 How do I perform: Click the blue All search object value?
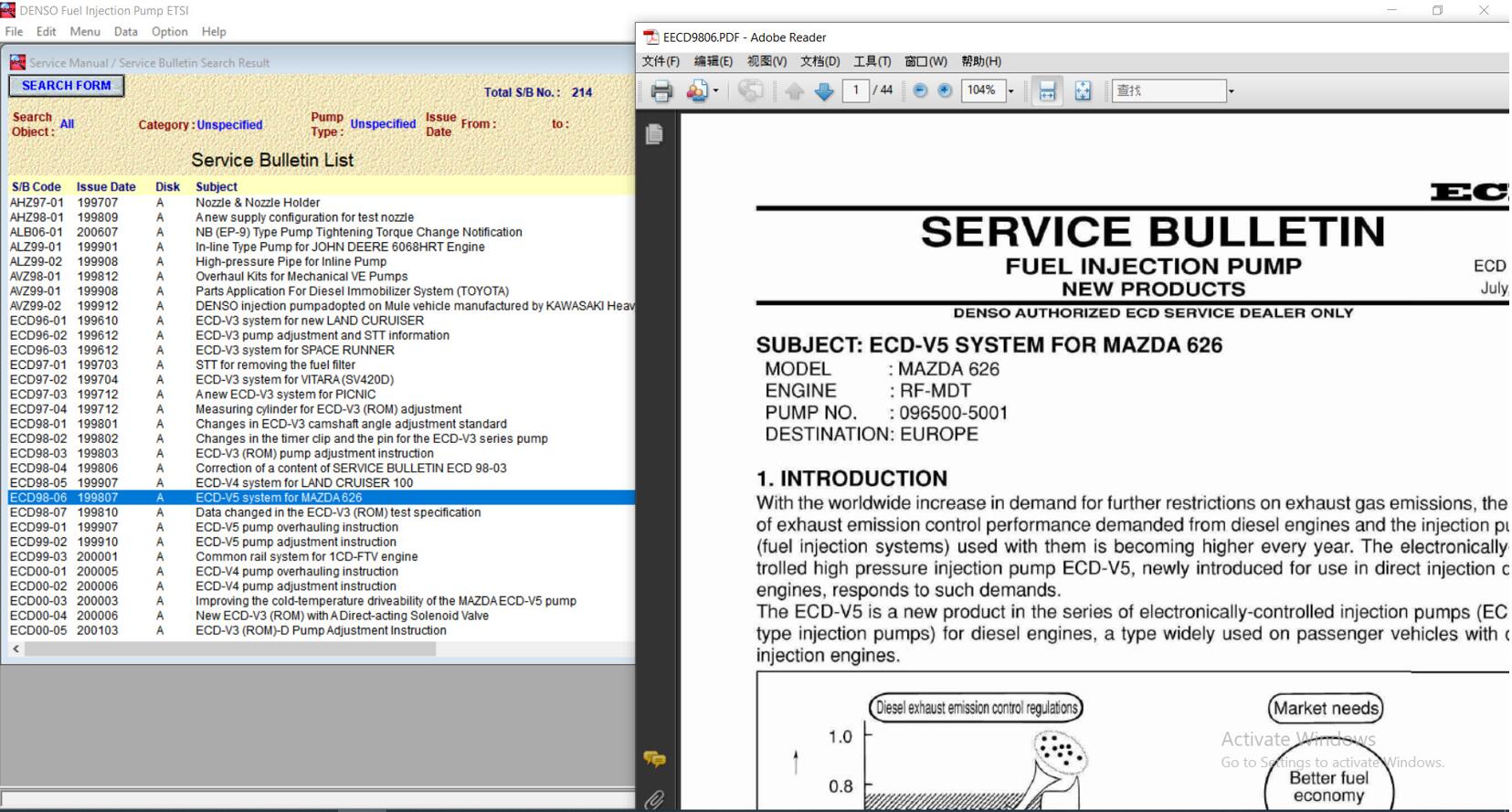(x=67, y=123)
